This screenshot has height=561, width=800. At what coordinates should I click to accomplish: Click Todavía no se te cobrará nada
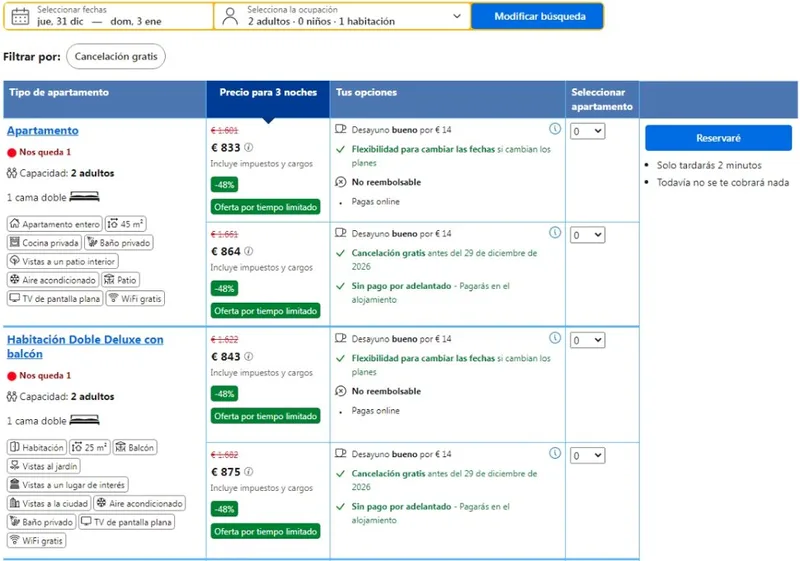click(722, 183)
